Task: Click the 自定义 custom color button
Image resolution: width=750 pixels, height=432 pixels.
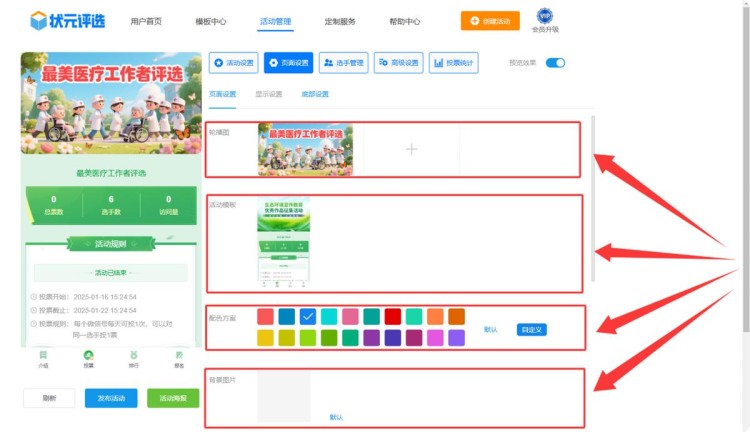Action: coord(532,329)
